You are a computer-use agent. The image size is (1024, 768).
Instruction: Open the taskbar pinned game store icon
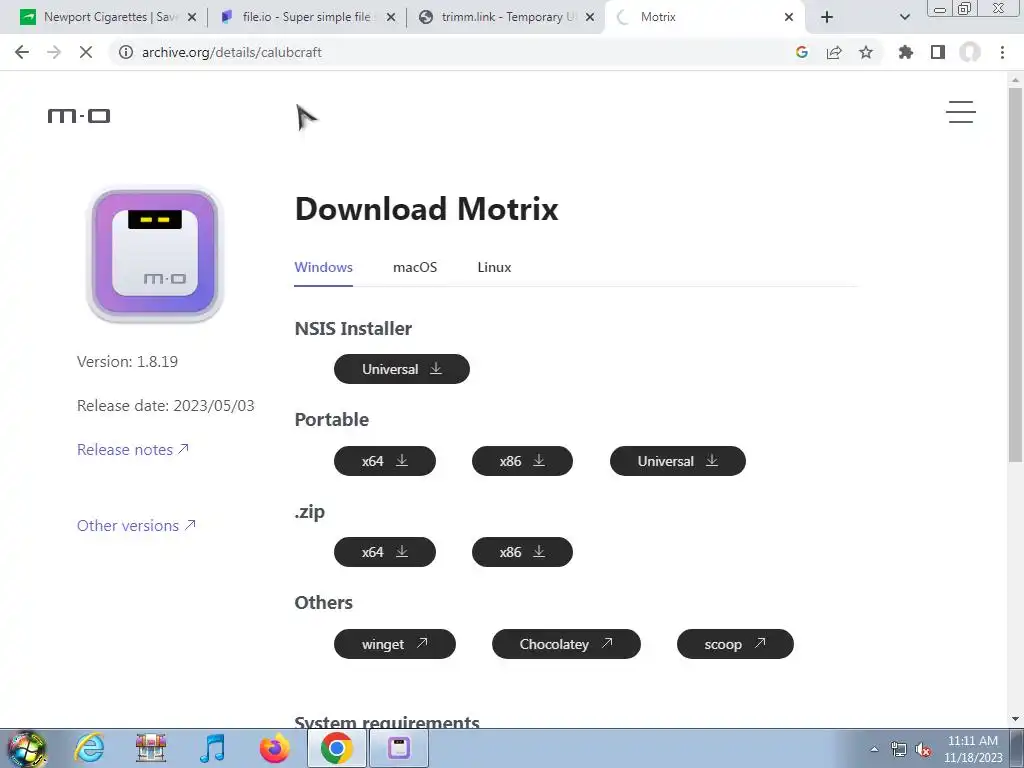click(x=151, y=748)
